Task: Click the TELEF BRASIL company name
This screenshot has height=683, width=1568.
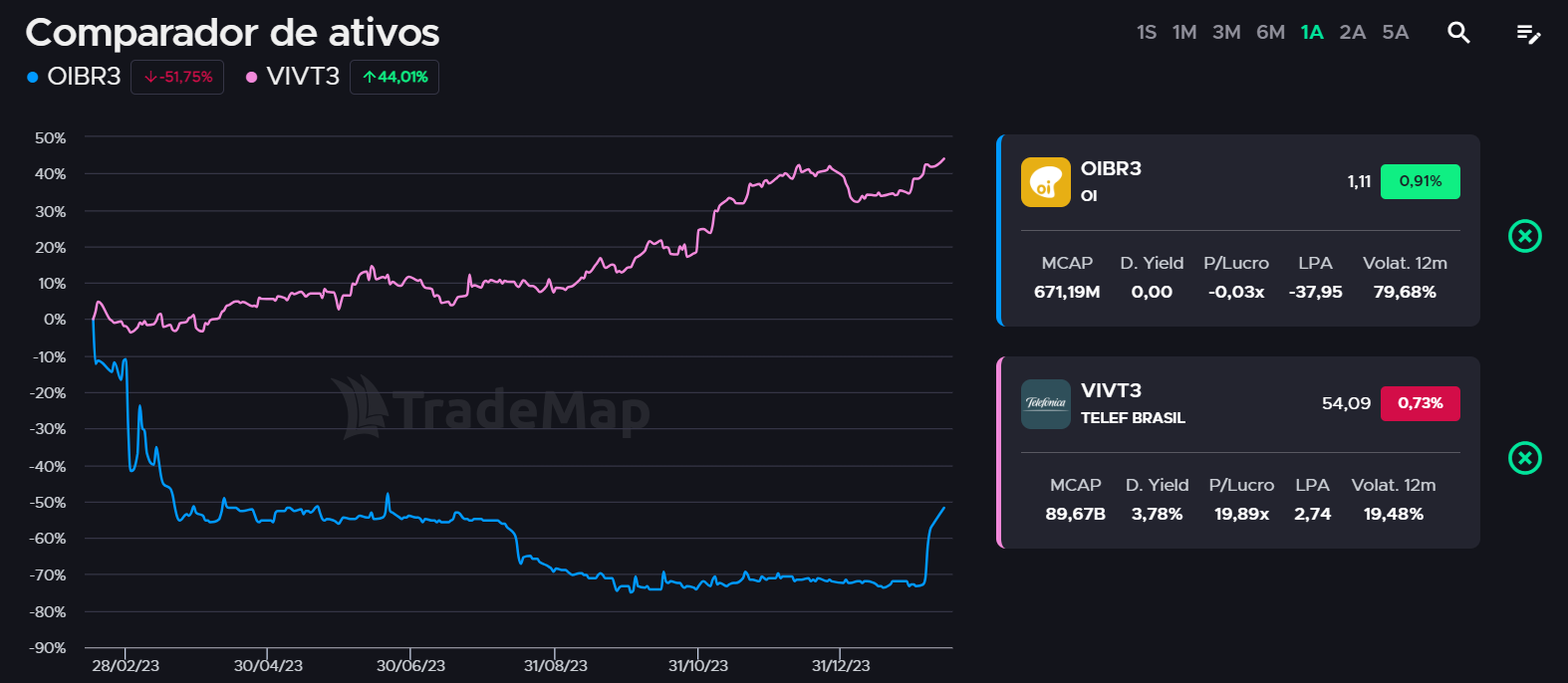Action: [x=1133, y=418]
